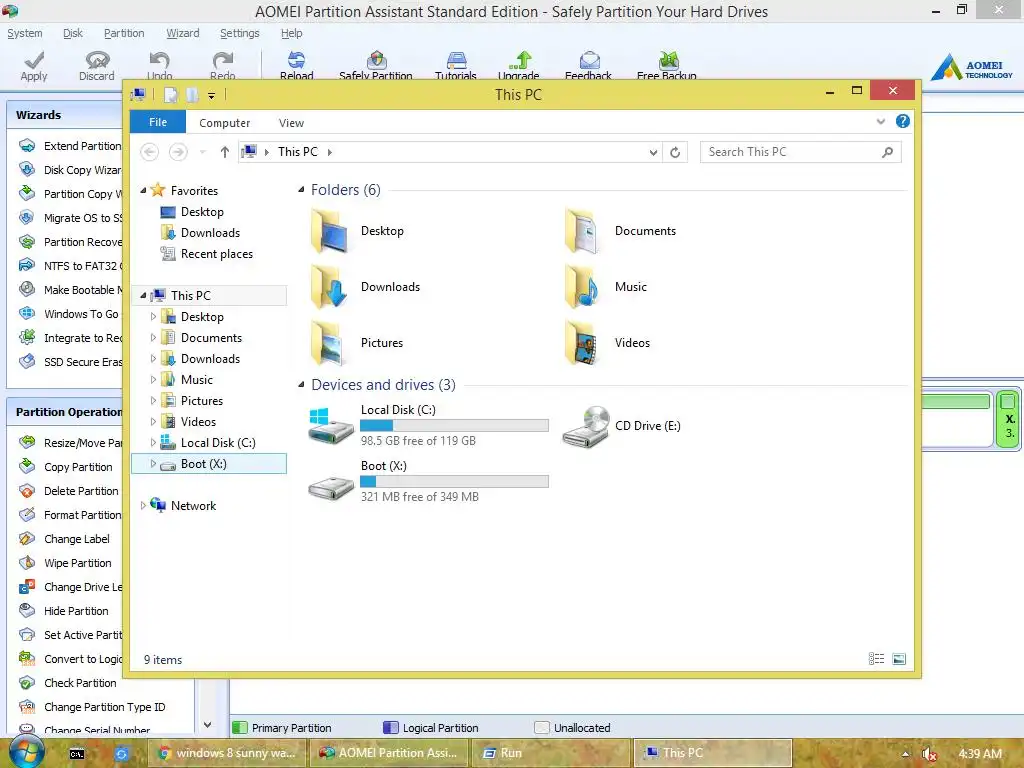Select CD Drive (E:) icon

click(x=586, y=426)
